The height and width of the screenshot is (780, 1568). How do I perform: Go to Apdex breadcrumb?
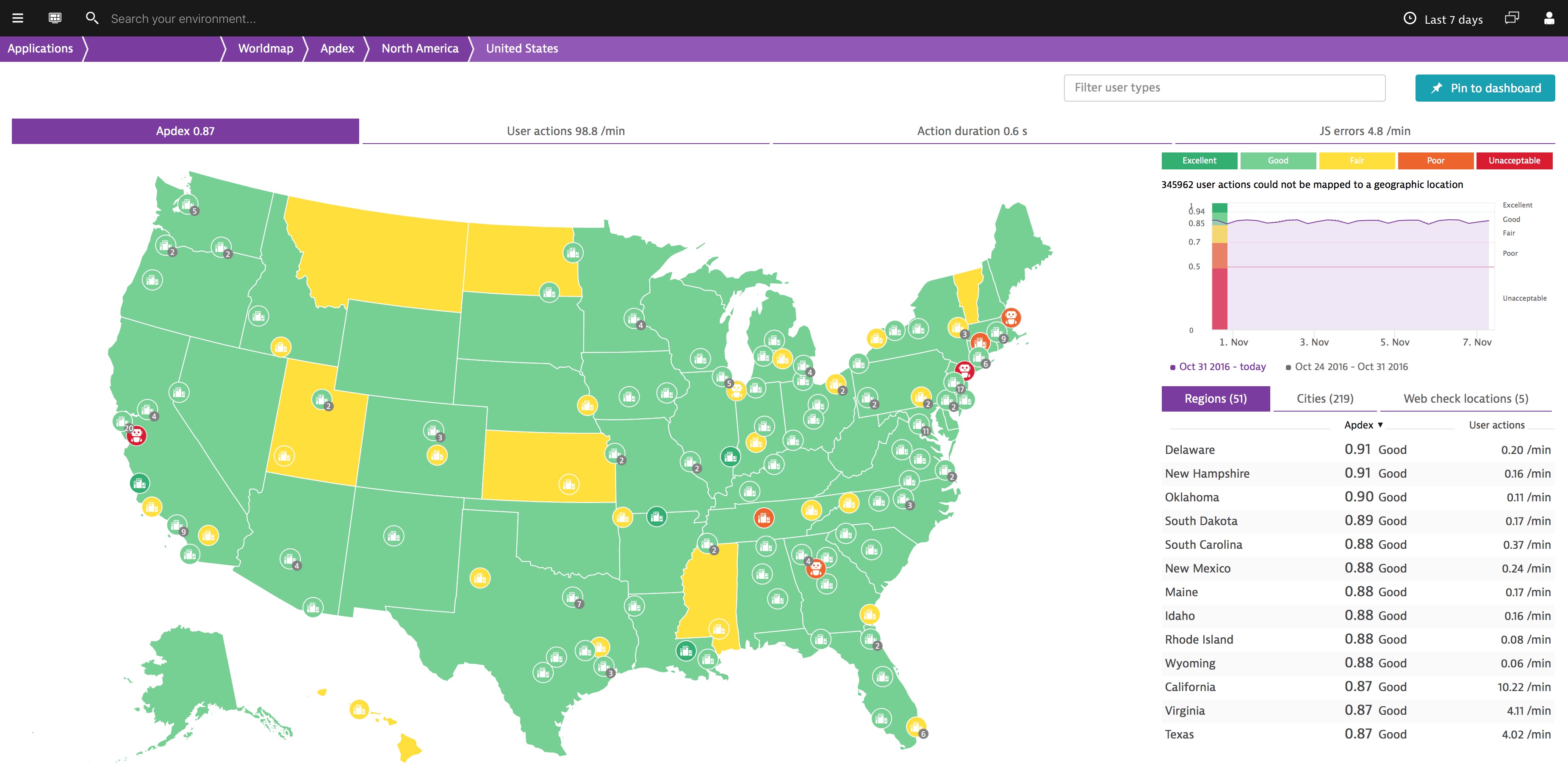(337, 49)
